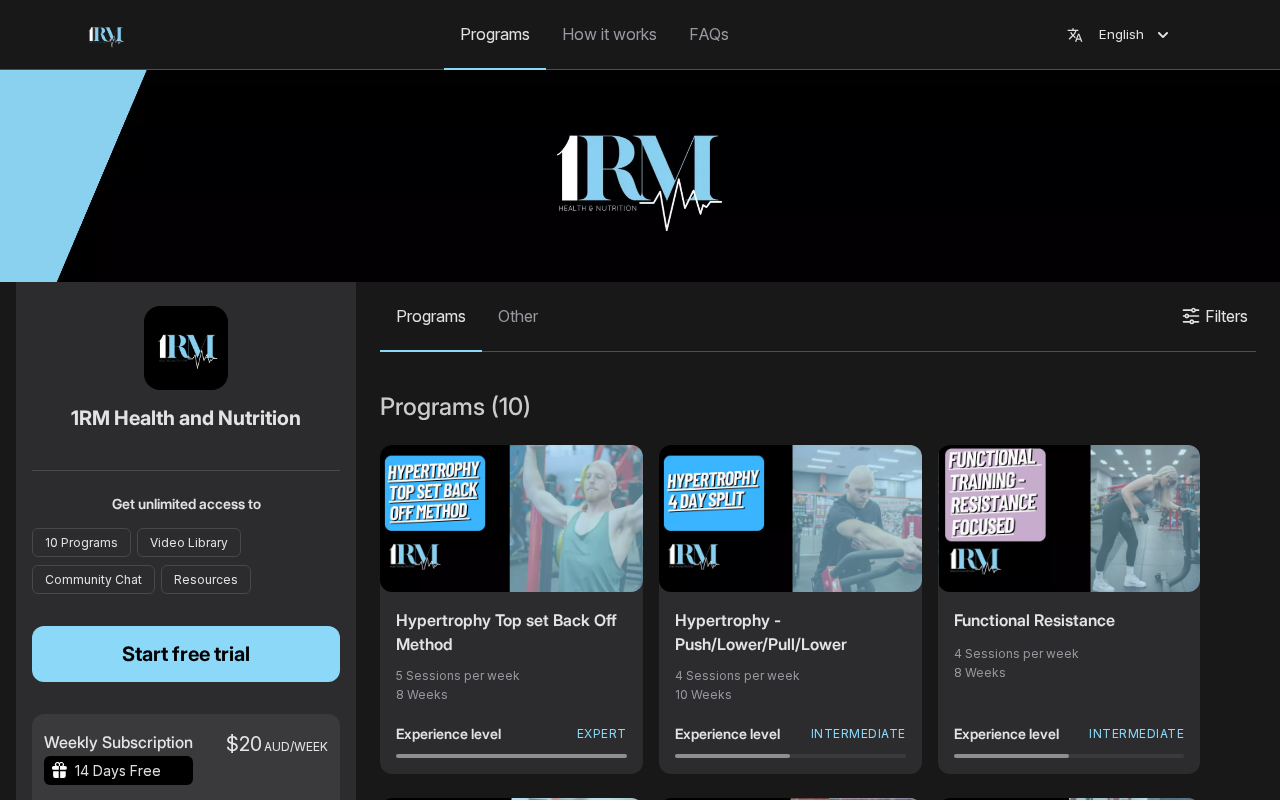
Task: Click the Video Library tag
Action: (x=189, y=542)
